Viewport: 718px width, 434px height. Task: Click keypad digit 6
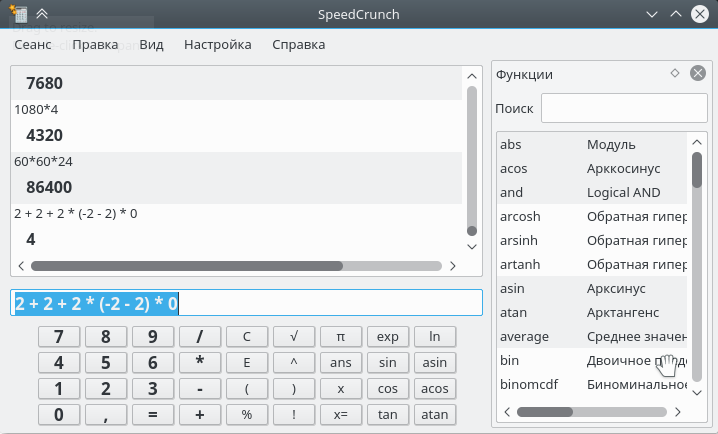(153, 363)
